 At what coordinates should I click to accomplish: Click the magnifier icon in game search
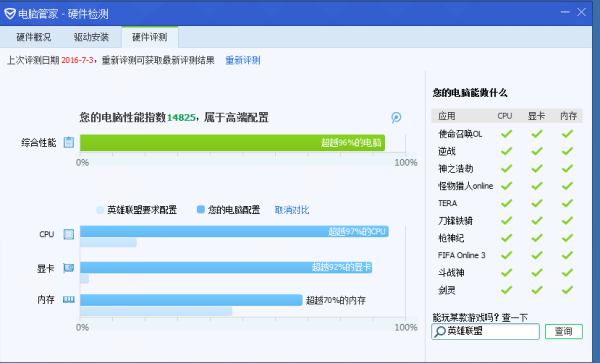(440, 331)
